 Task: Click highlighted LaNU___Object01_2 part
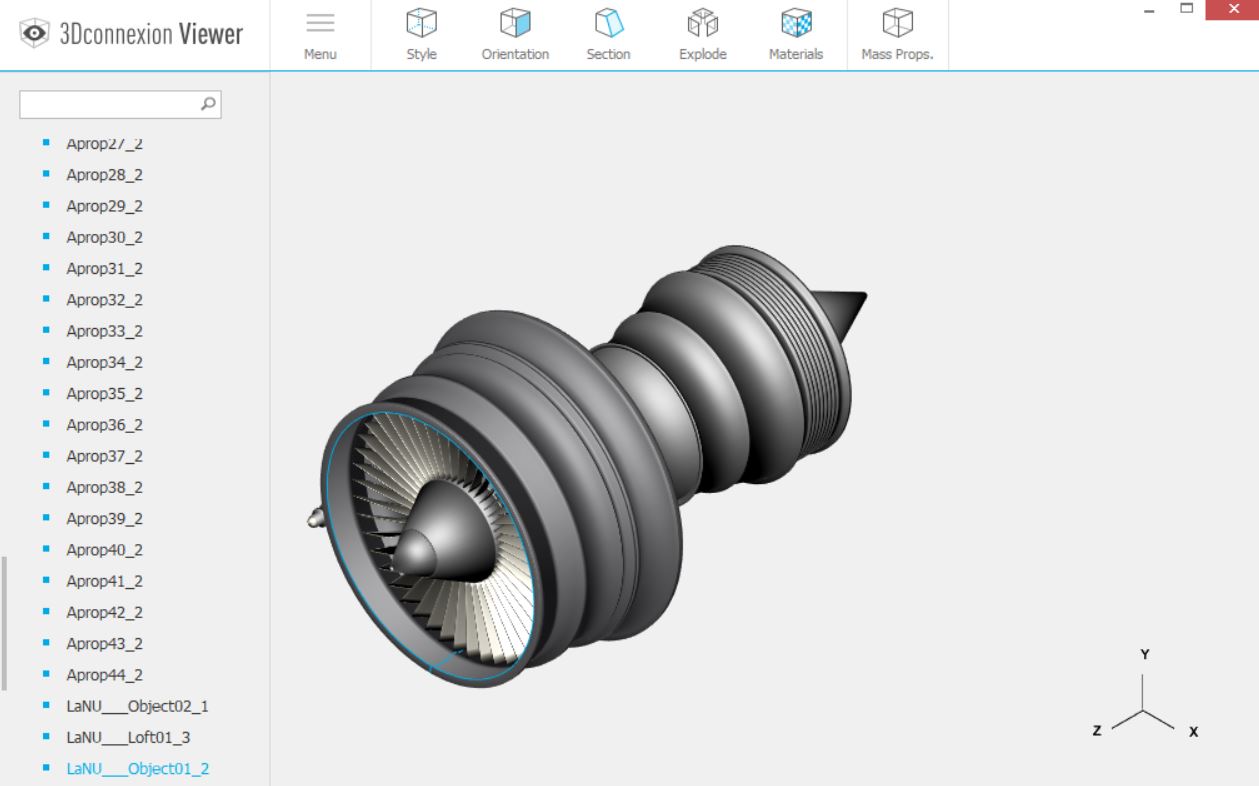[x=137, y=769]
